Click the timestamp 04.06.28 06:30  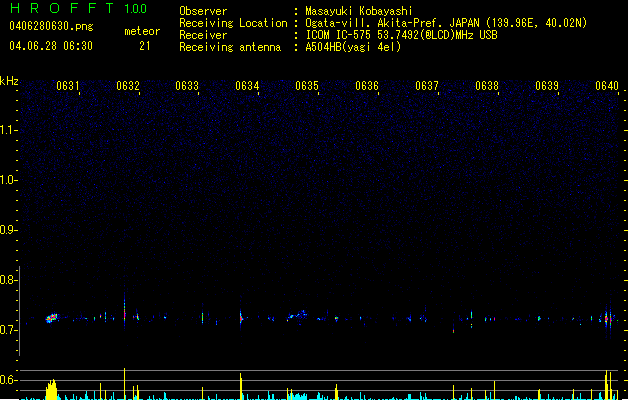coord(51,46)
